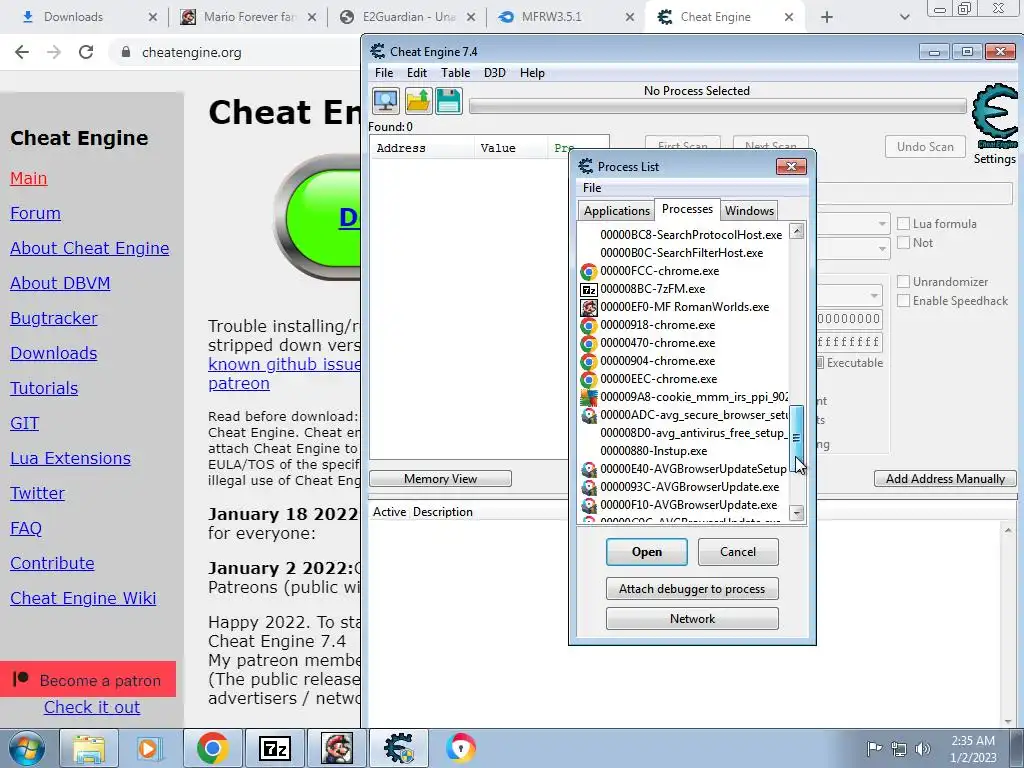Open the process selector icon in Cheat Engine
Viewport: 1024px width, 768px height.
click(x=385, y=101)
